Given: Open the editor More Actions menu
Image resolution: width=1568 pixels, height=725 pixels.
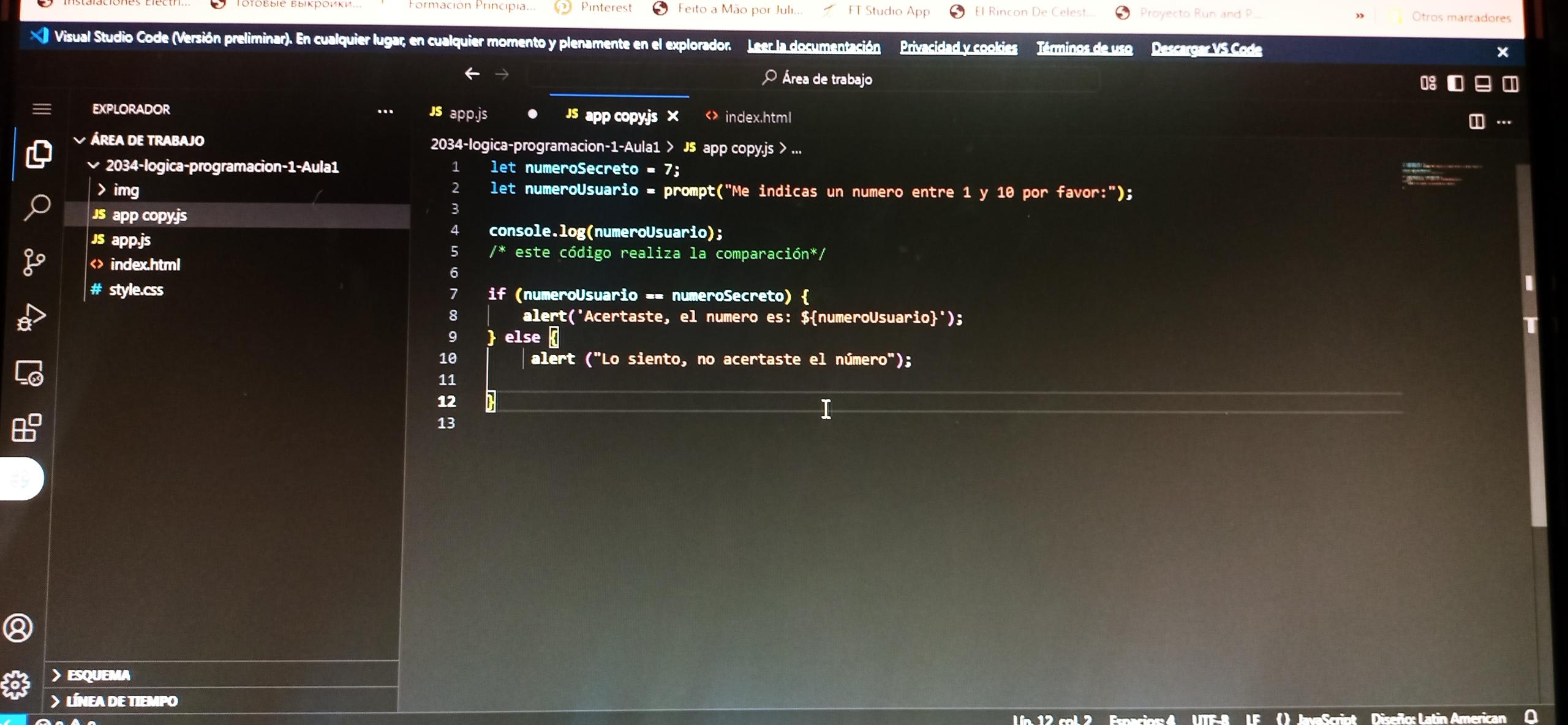Looking at the screenshot, I should (x=1504, y=122).
